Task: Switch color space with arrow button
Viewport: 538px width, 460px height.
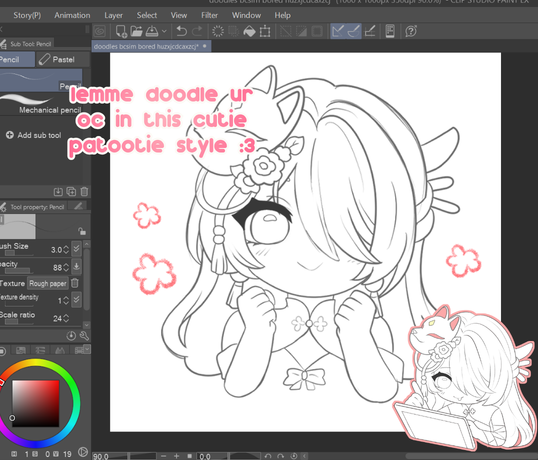Action: click(x=83, y=452)
